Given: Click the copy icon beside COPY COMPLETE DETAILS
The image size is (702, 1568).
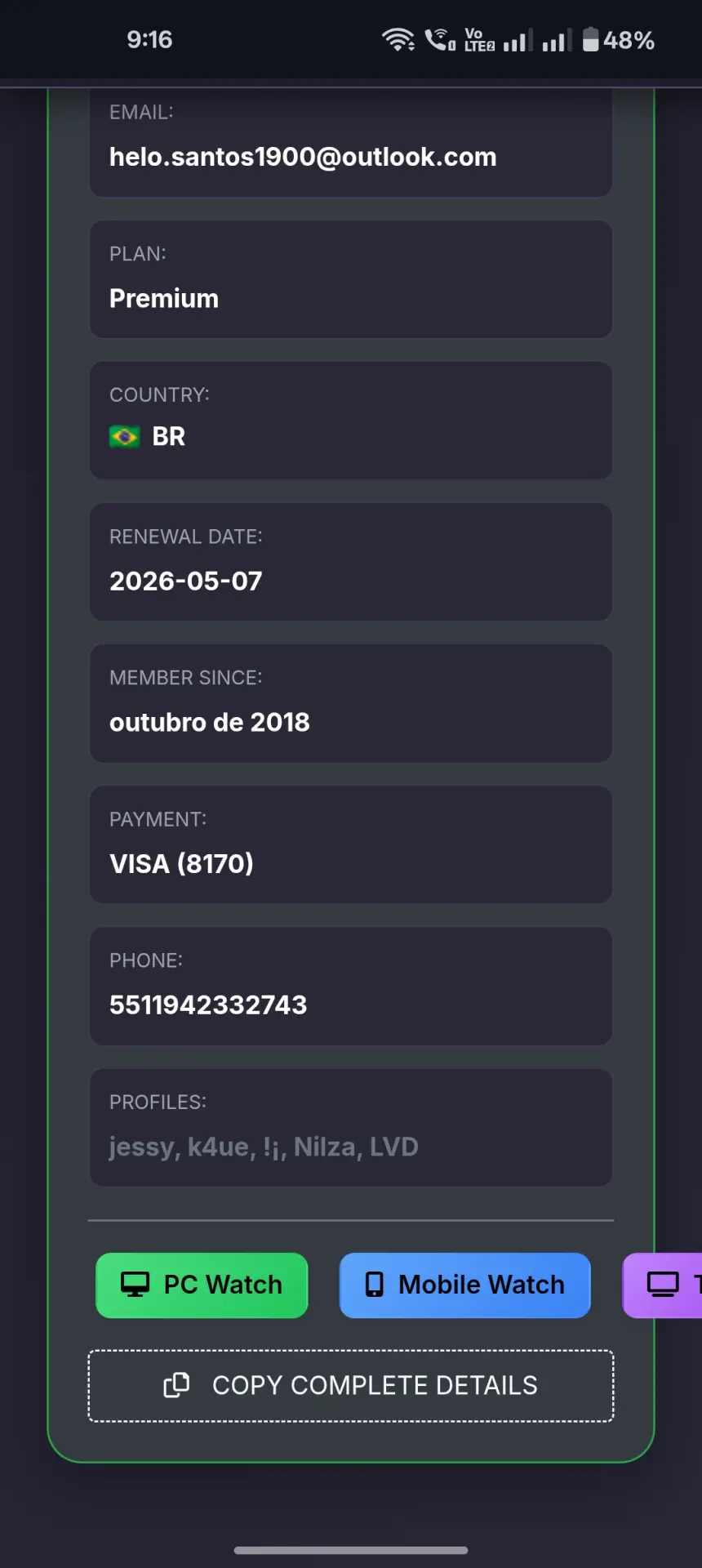Looking at the screenshot, I should pyautogui.click(x=176, y=1385).
